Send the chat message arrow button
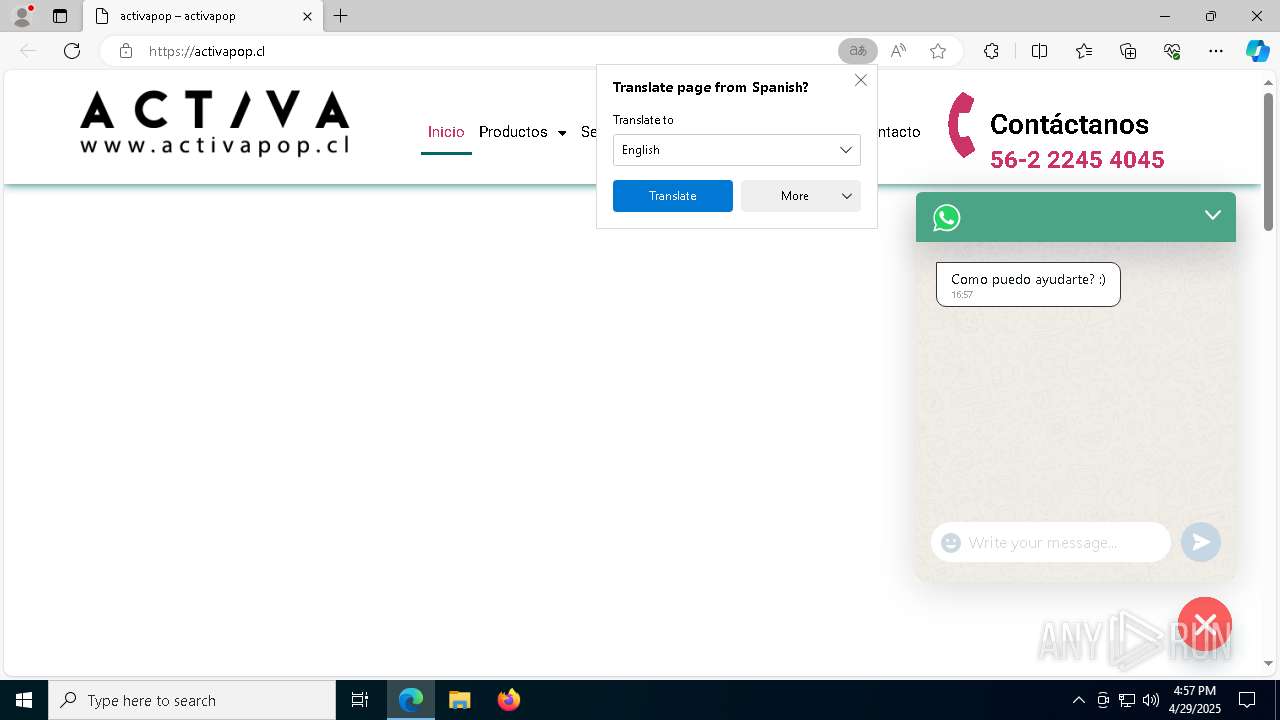 [1201, 542]
